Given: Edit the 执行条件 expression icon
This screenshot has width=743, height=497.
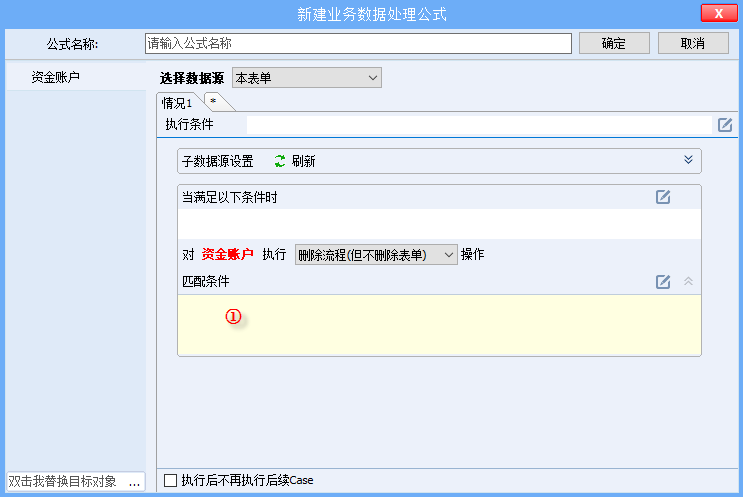Looking at the screenshot, I should (725, 125).
